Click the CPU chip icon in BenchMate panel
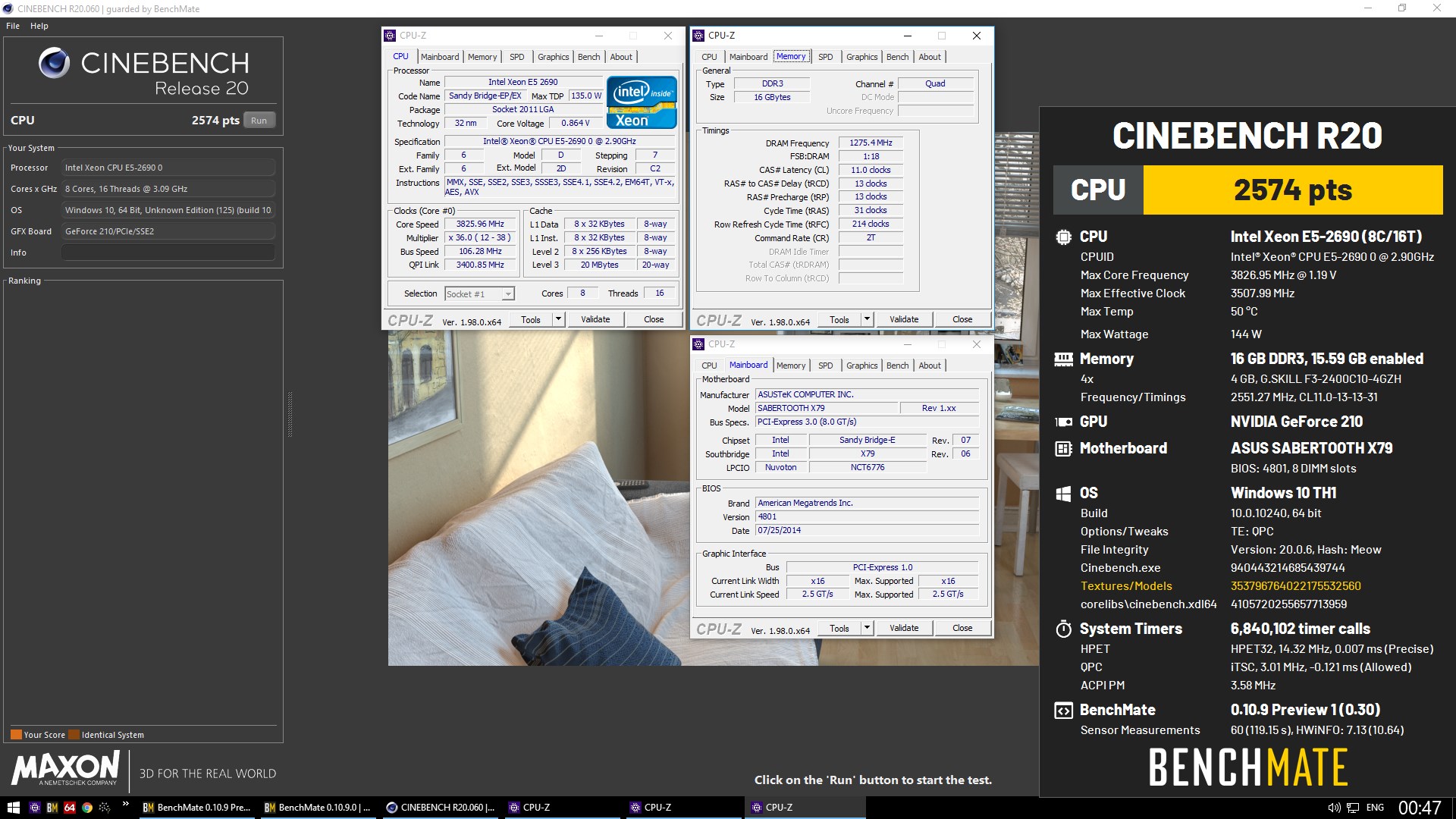1456x819 pixels. coord(1063,237)
